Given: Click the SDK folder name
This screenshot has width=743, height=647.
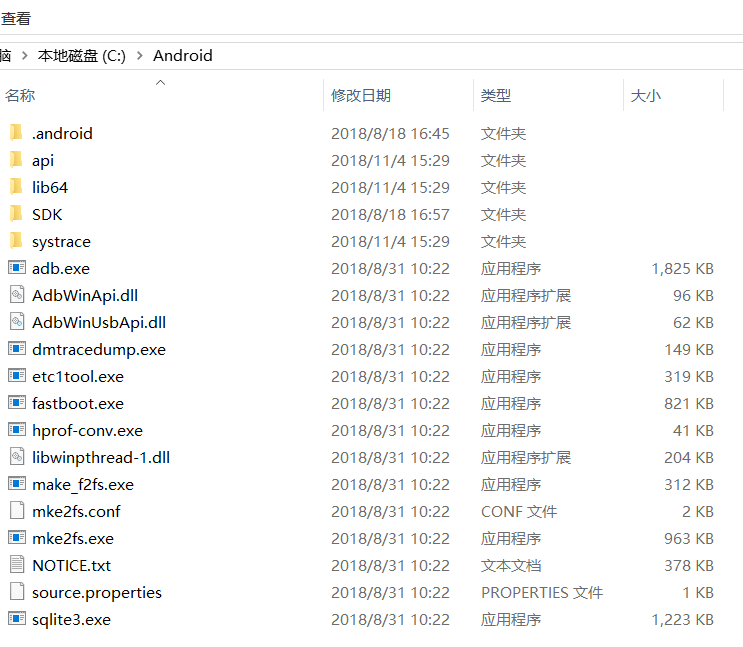Looking at the screenshot, I should pyautogui.click(x=47, y=215).
